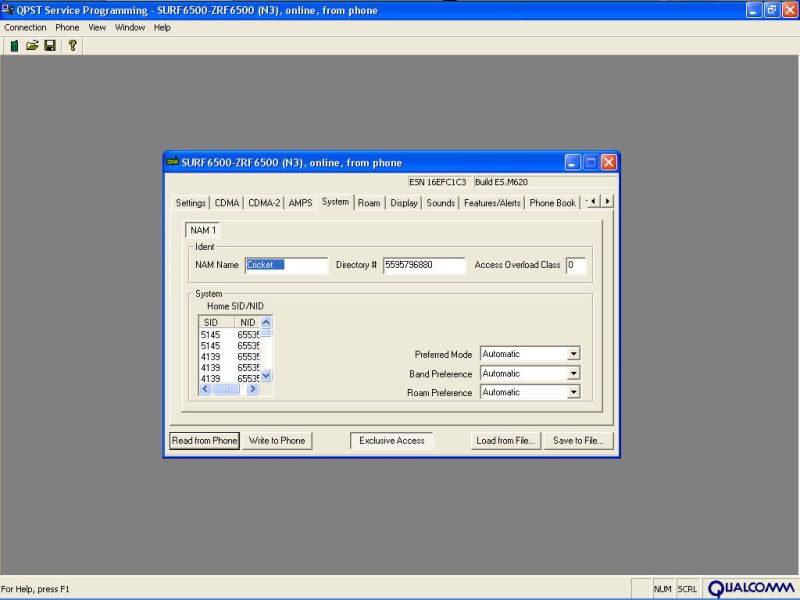The height and width of the screenshot is (600, 800).
Task: Switch to the CDMA-2 tab
Action: tap(264, 203)
